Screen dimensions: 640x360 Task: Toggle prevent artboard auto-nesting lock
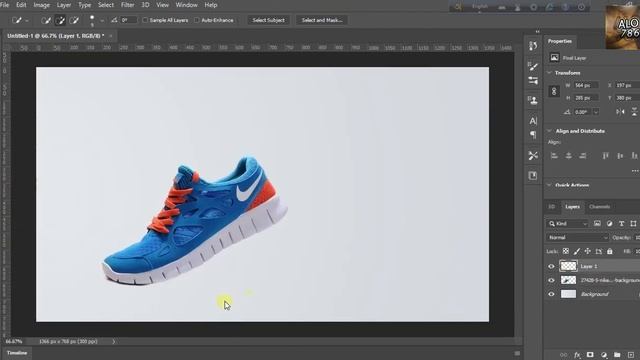click(598, 251)
